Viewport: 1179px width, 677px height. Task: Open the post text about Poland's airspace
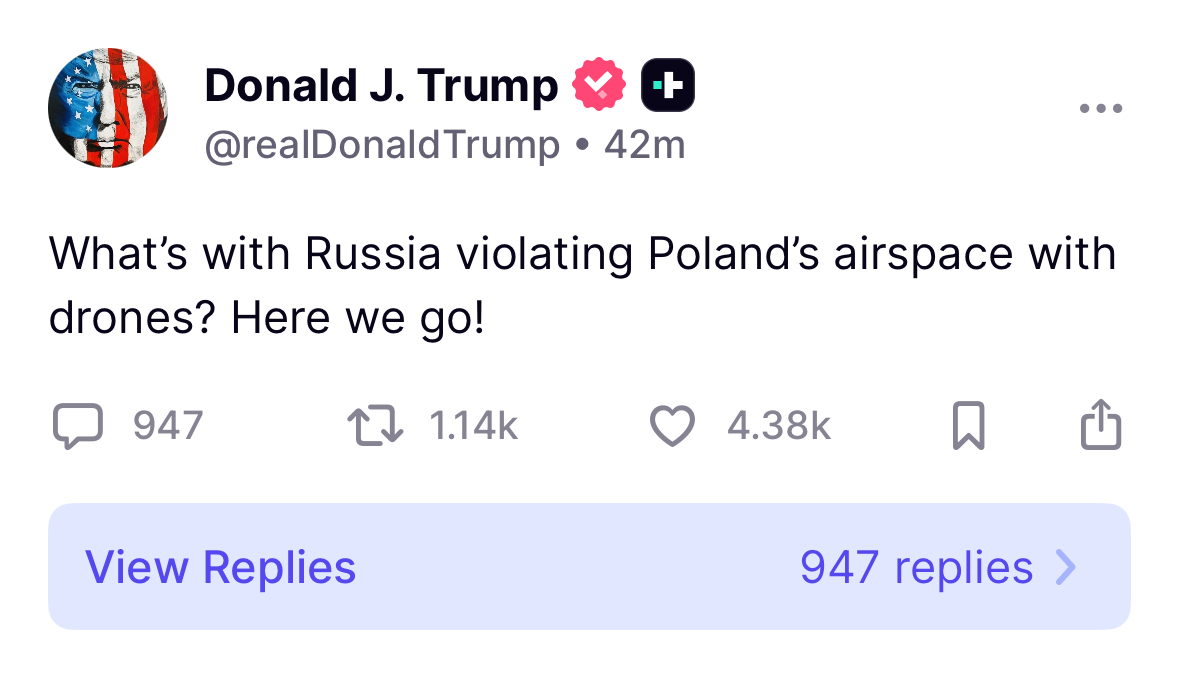coord(582,255)
